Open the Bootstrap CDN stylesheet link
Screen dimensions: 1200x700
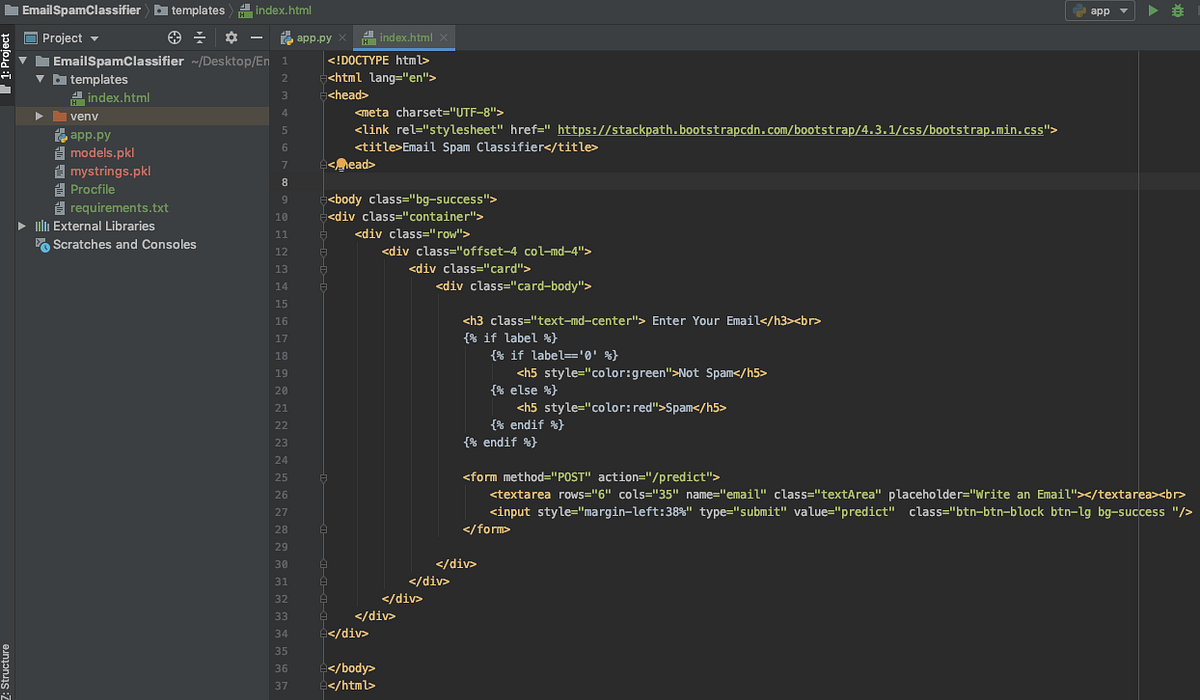[800, 129]
